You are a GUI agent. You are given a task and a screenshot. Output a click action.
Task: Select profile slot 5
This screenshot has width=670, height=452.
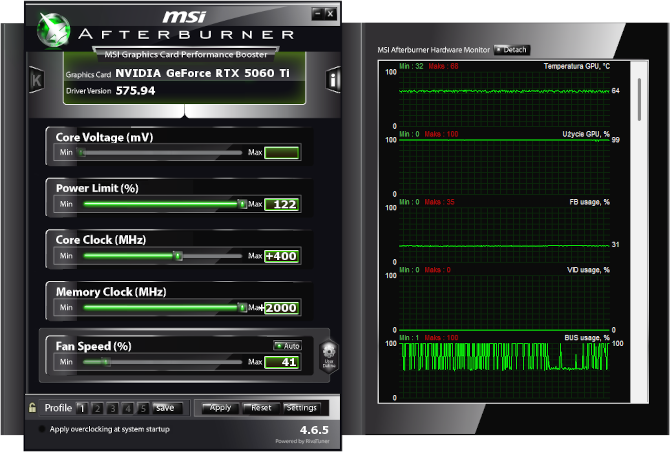143,408
